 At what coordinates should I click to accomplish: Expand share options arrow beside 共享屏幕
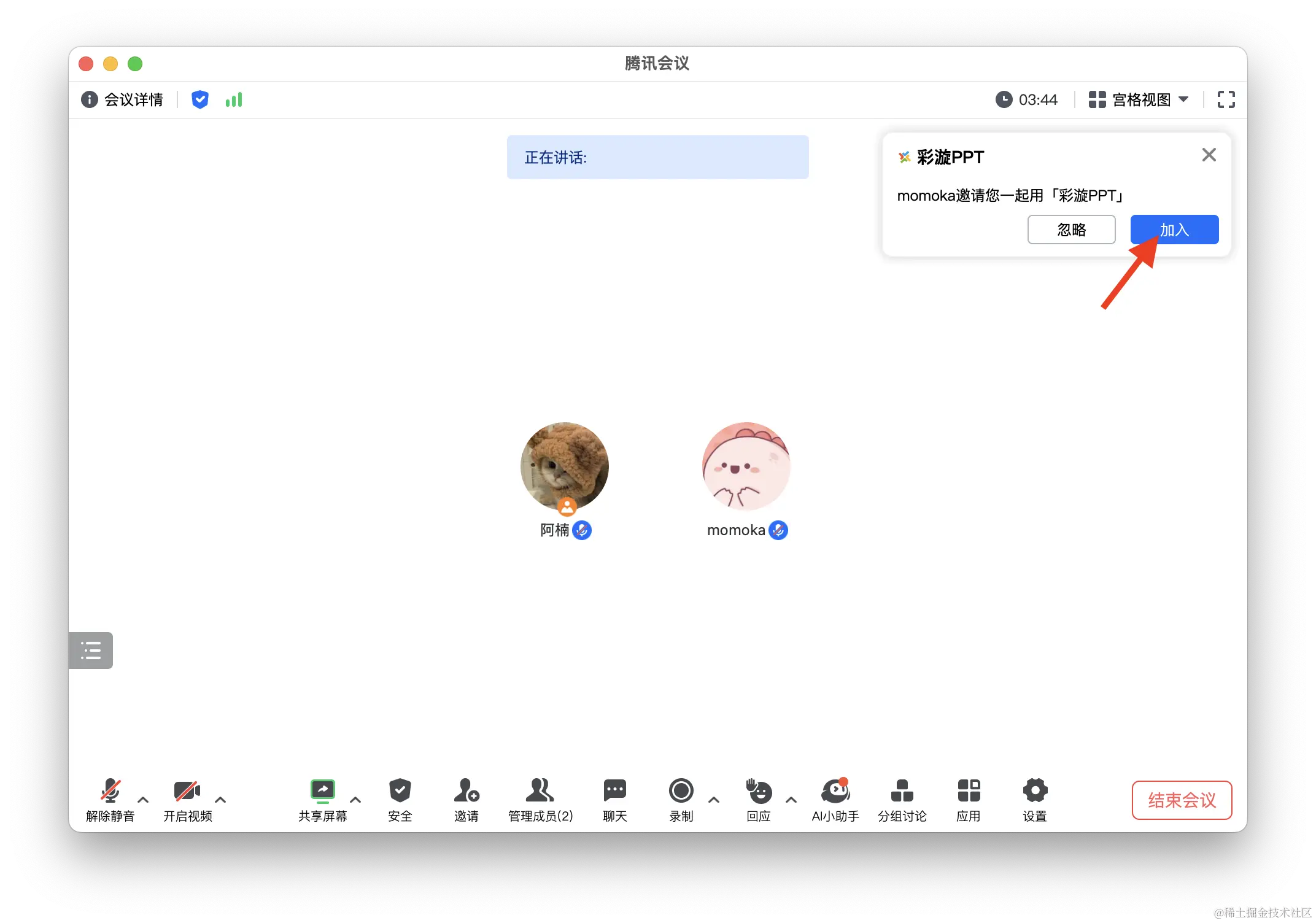355,800
